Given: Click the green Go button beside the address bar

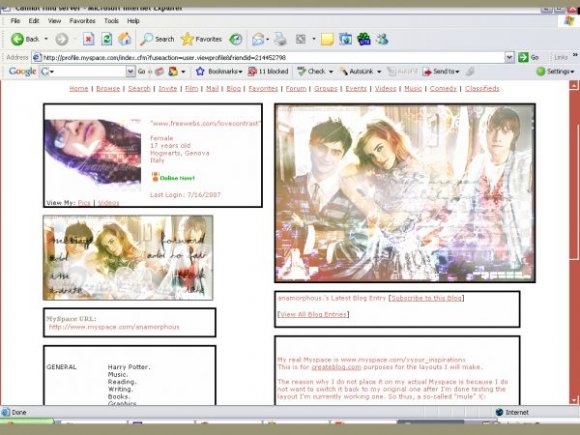Looking at the screenshot, I should (x=528, y=57).
